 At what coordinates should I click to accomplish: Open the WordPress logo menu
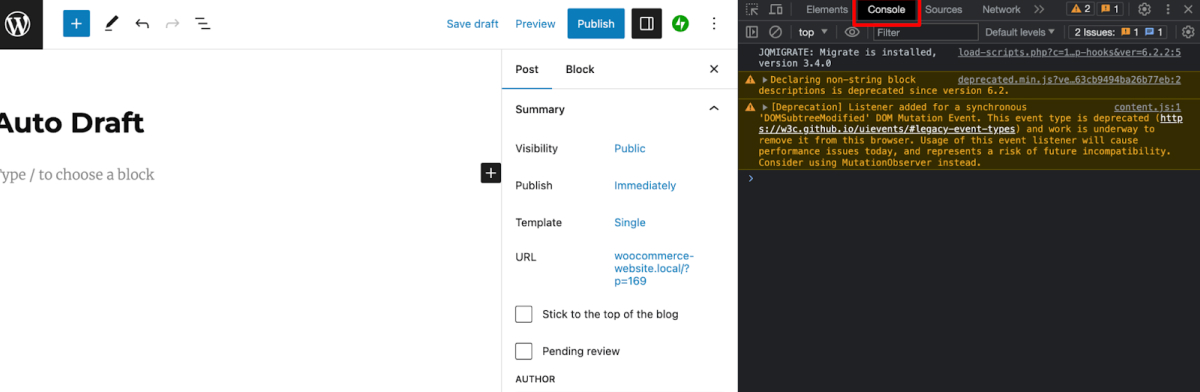21,23
